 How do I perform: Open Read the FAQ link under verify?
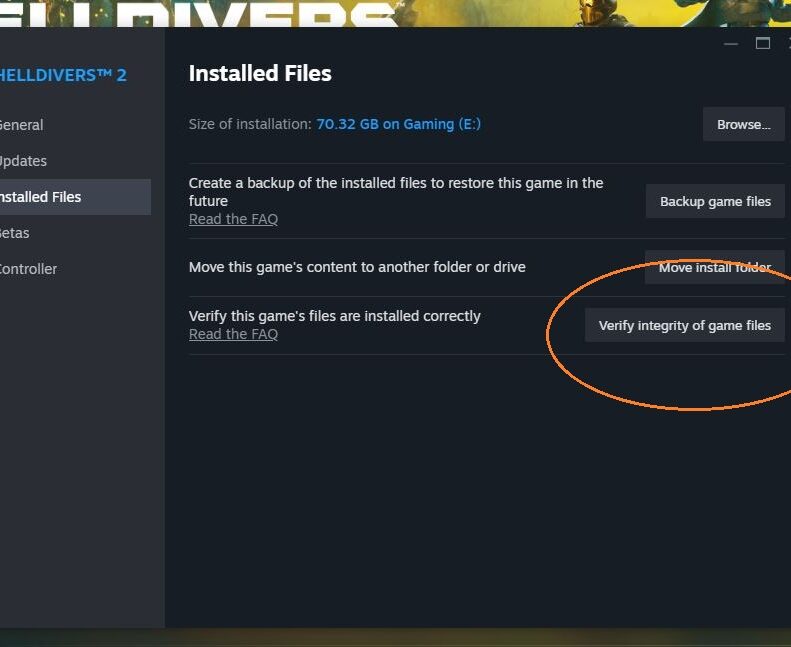(x=233, y=334)
